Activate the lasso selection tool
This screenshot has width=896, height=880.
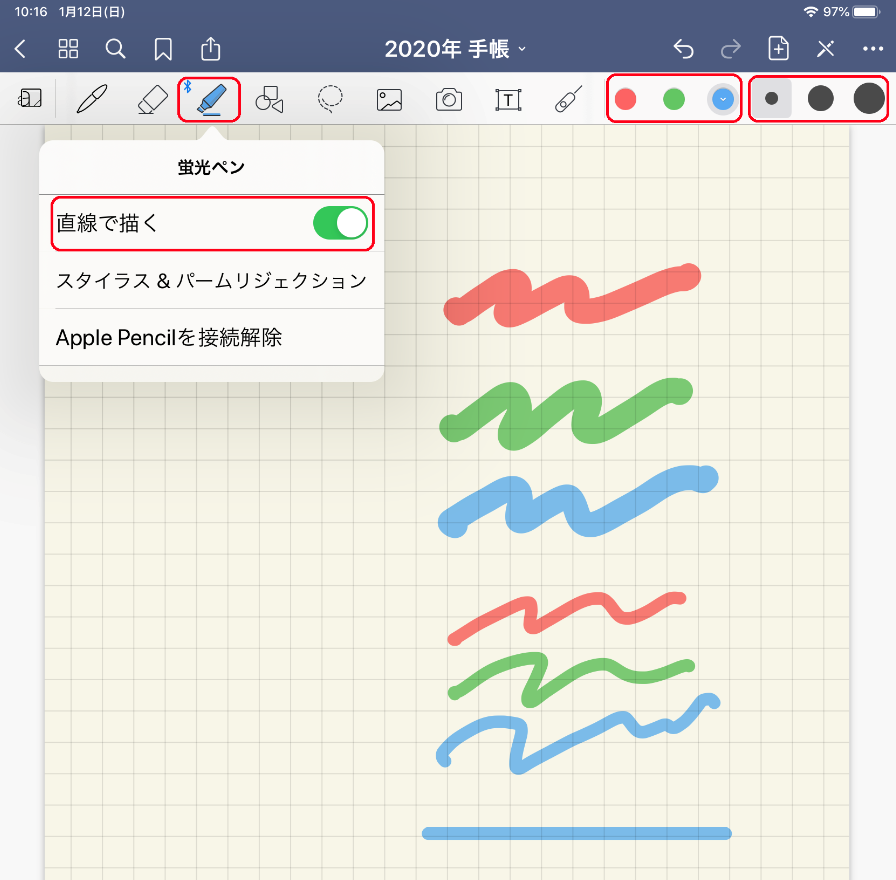click(x=330, y=99)
